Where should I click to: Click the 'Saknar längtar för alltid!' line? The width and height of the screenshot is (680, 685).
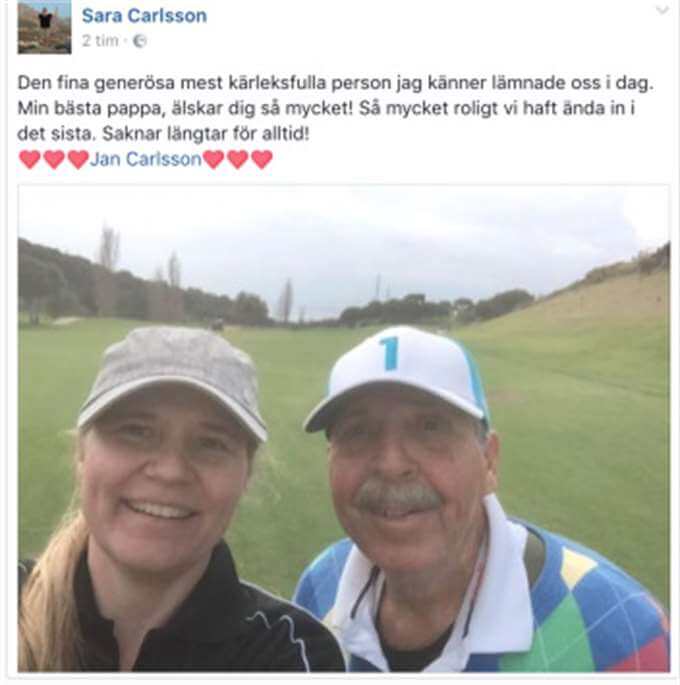point(206,134)
